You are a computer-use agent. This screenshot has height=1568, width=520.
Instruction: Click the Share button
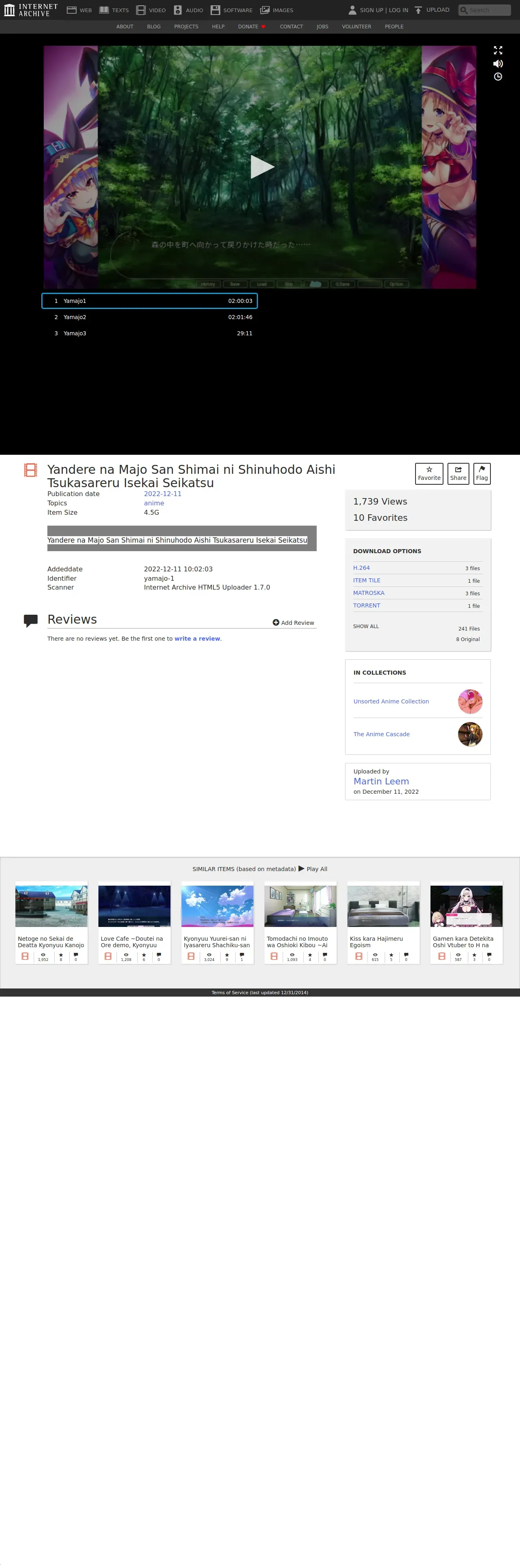pos(458,473)
